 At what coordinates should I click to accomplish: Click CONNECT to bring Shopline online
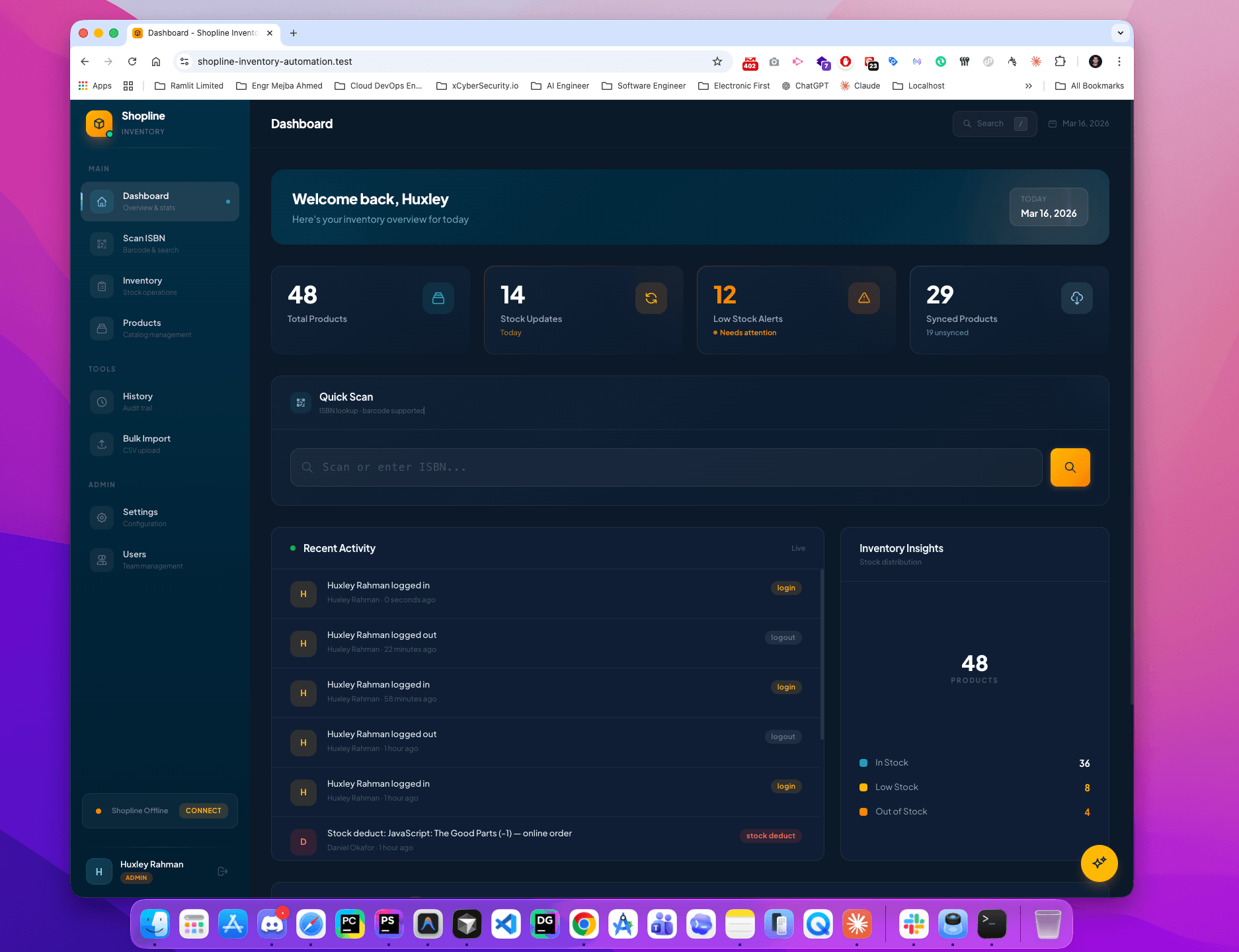pyautogui.click(x=203, y=811)
